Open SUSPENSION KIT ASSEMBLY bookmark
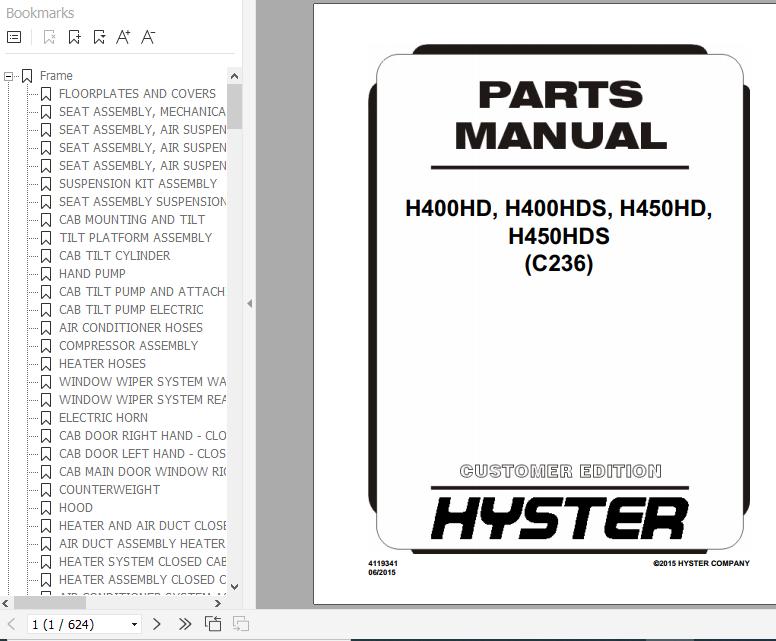This screenshot has height=641, width=776. [138, 184]
